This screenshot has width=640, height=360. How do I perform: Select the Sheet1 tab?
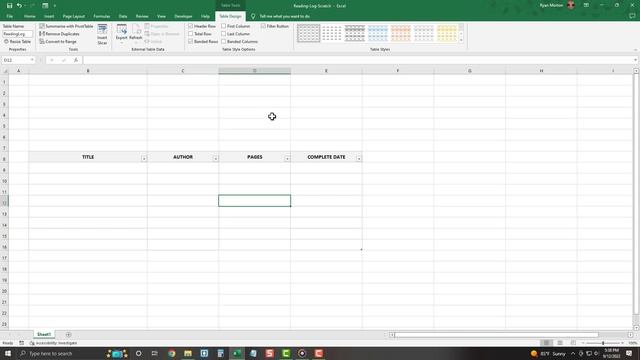point(44,334)
